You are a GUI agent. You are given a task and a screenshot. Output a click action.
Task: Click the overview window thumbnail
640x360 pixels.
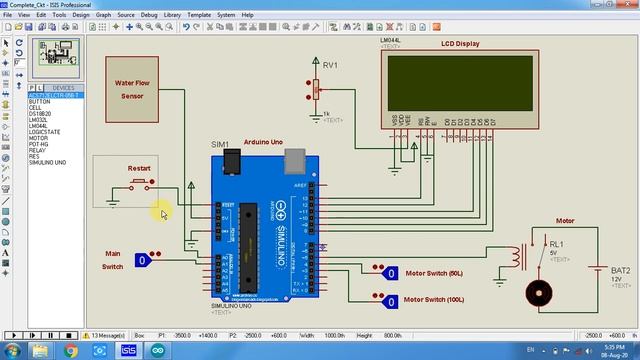tap(56, 57)
